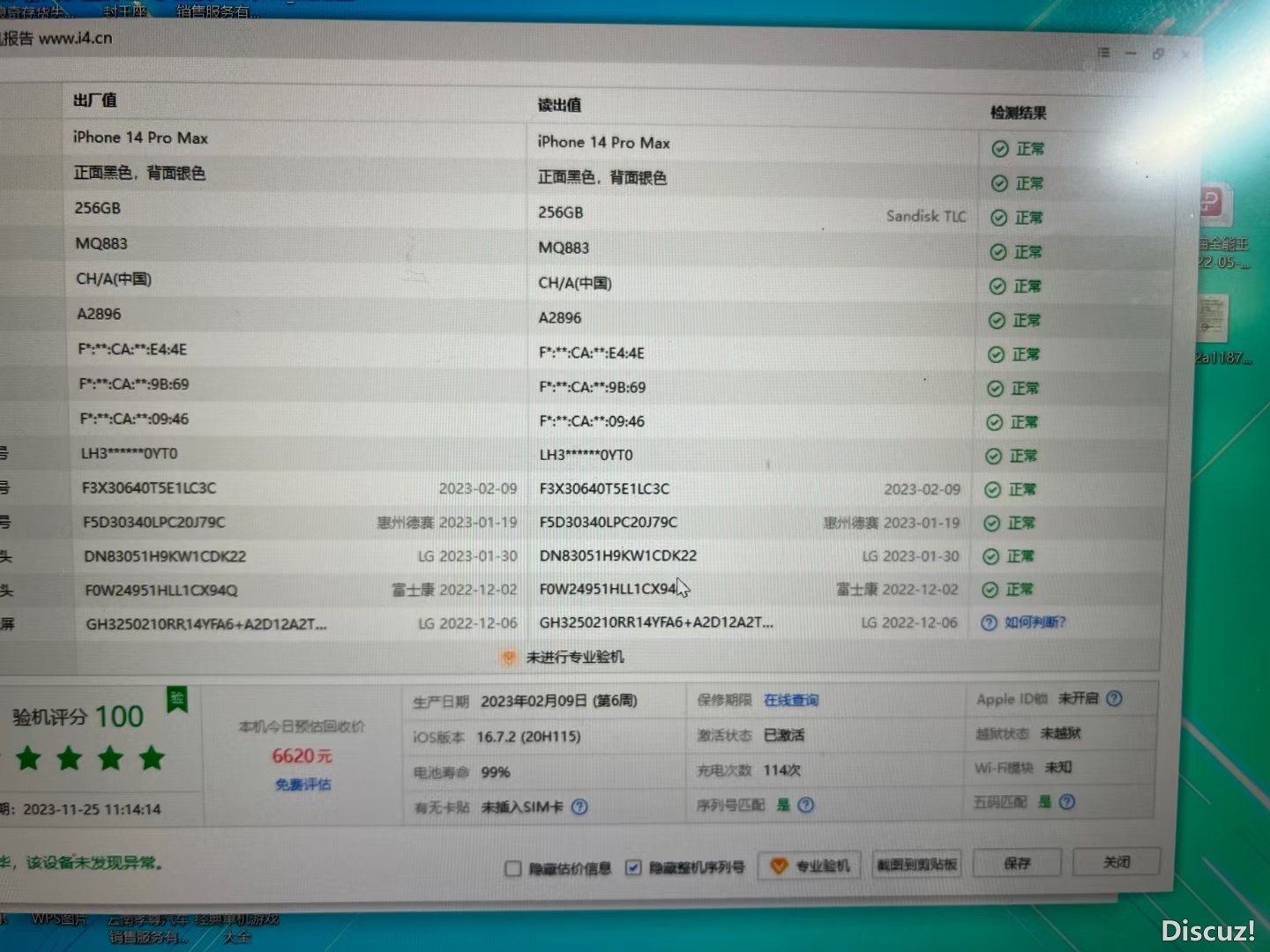Click the report timestamp 2023-11-25 11:14:14
The width and height of the screenshot is (1270, 952).
(92, 809)
